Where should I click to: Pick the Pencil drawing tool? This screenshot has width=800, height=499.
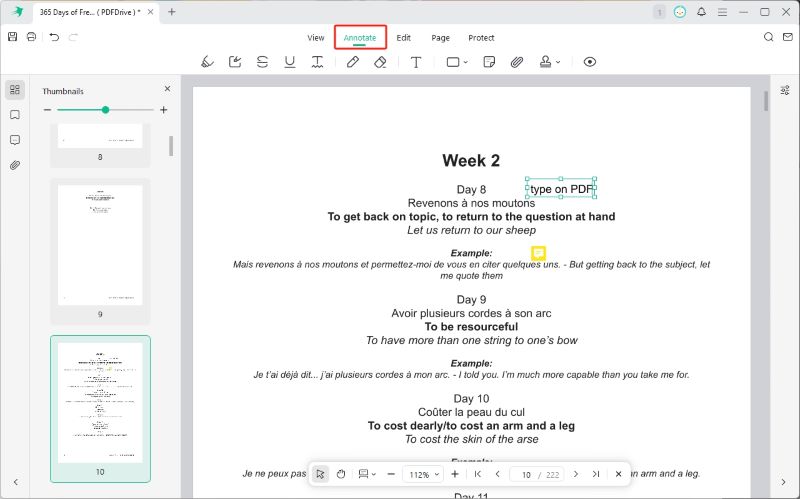352,62
